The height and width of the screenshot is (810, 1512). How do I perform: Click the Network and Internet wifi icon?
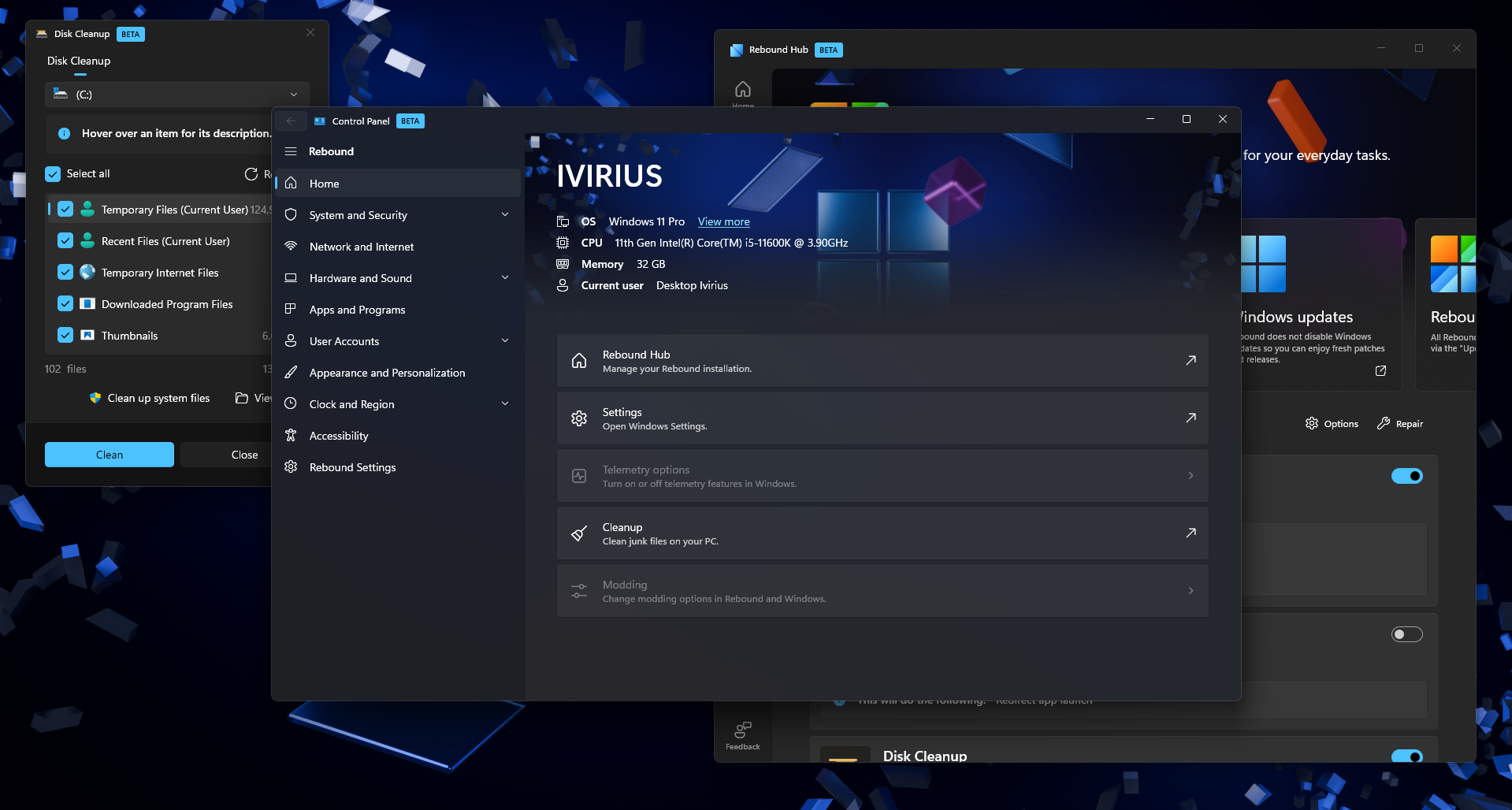click(291, 246)
